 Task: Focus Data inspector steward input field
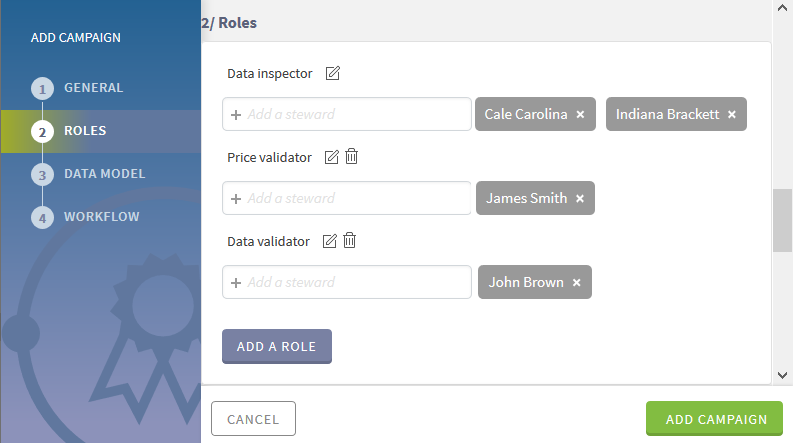point(346,114)
